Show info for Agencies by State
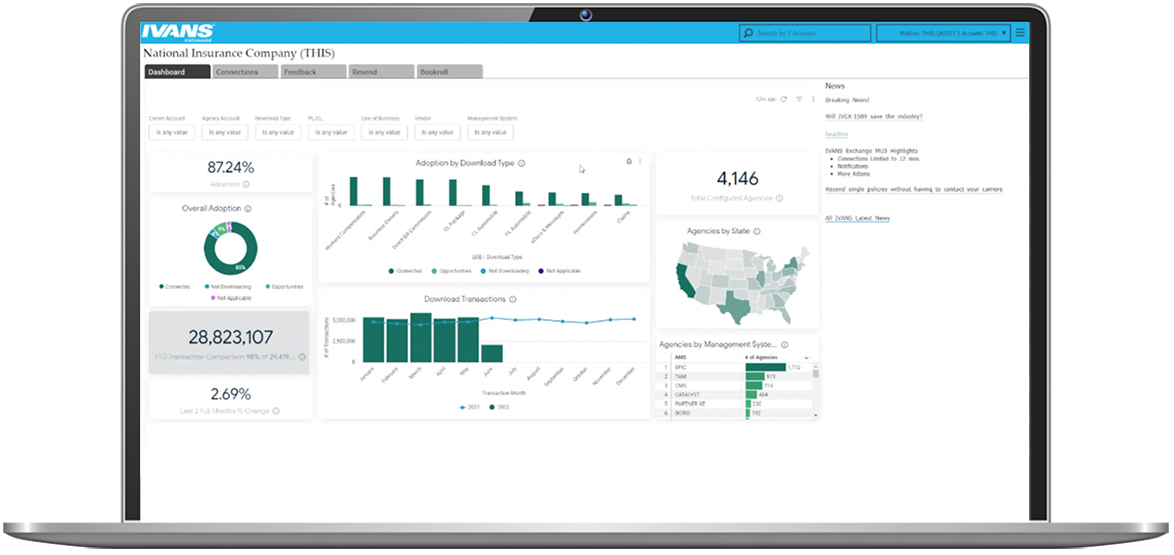This screenshot has height=555, width=1174. point(757,231)
